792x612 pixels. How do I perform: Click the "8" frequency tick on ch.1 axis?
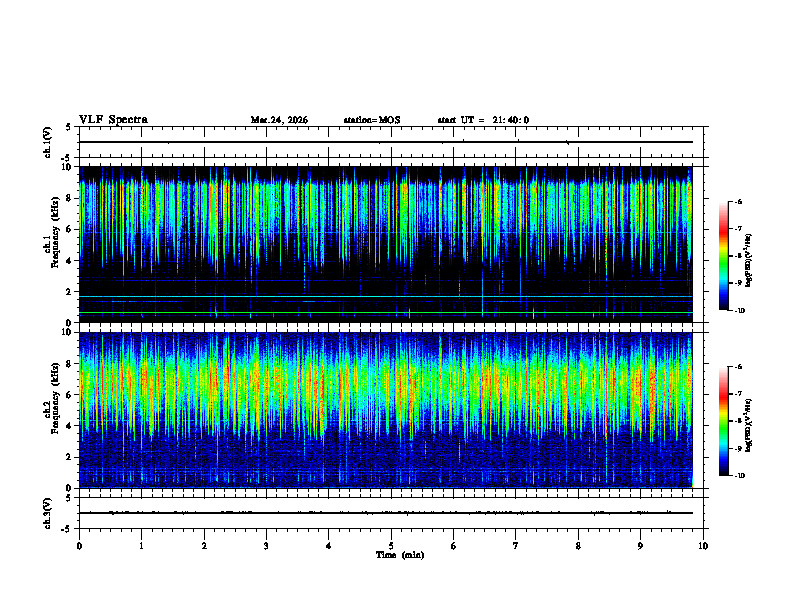70,198
